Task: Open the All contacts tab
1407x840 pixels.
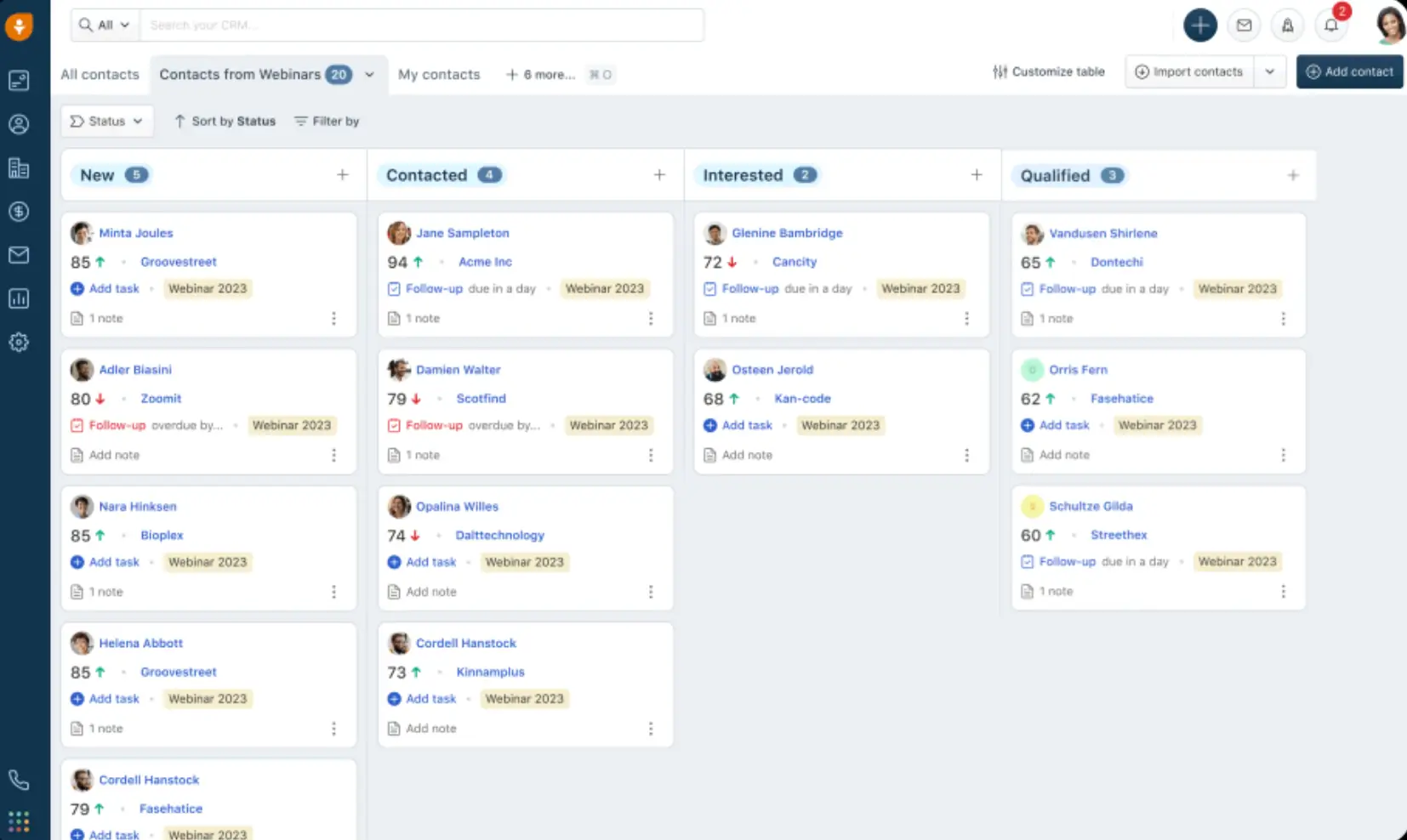Action: coord(99,74)
